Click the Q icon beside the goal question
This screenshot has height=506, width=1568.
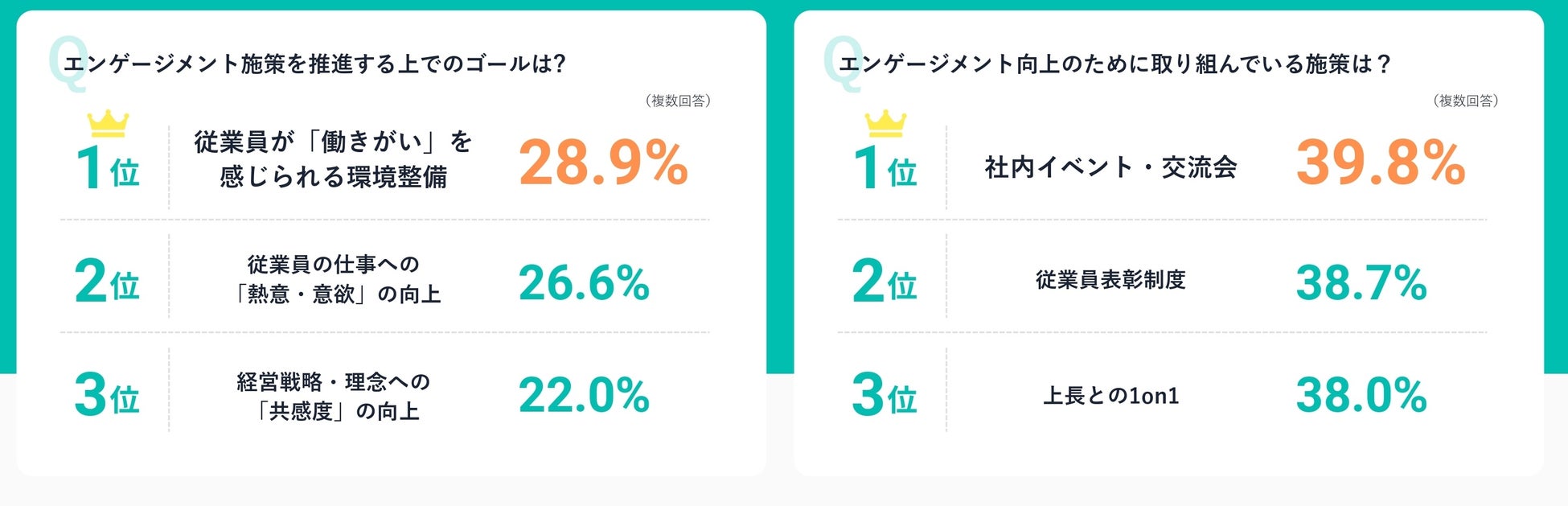coord(63,64)
